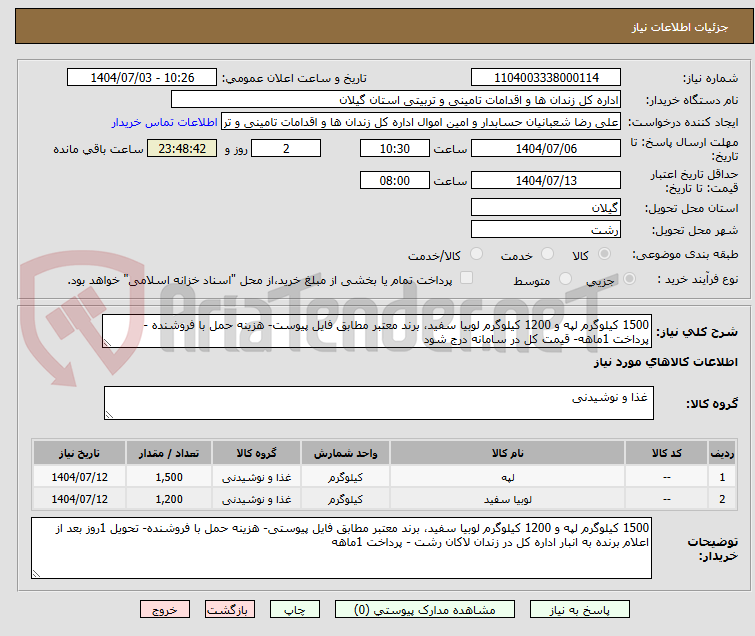Click the announcement date field 1404/07/03 - 10:26
Image resolution: width=755 pixels, height=636 pixels.
(142, 77)
